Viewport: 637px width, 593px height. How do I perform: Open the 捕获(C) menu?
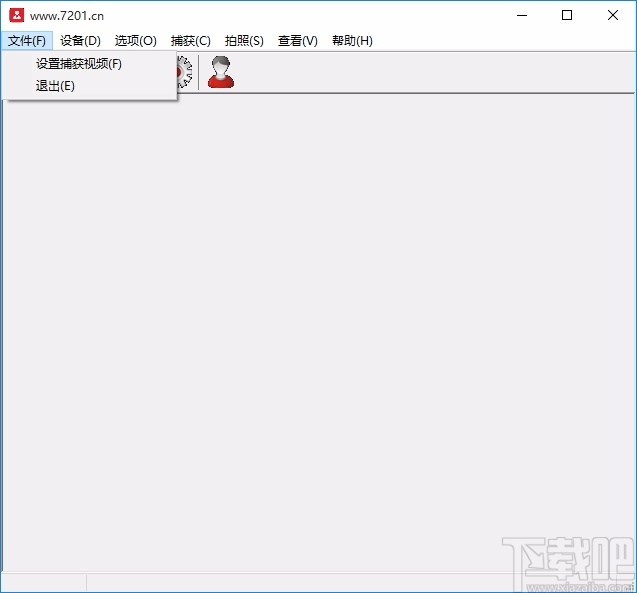click(191, 41)
